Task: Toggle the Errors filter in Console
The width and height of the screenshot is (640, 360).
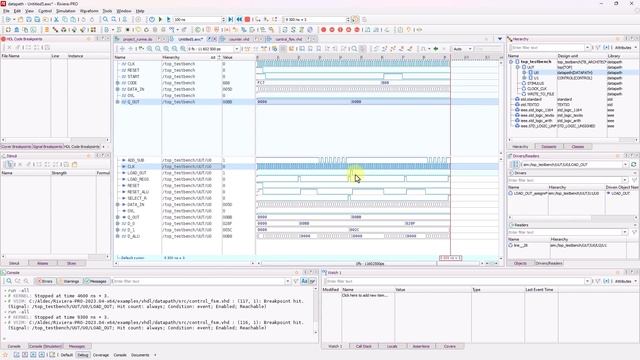Action: pos(45,281)
